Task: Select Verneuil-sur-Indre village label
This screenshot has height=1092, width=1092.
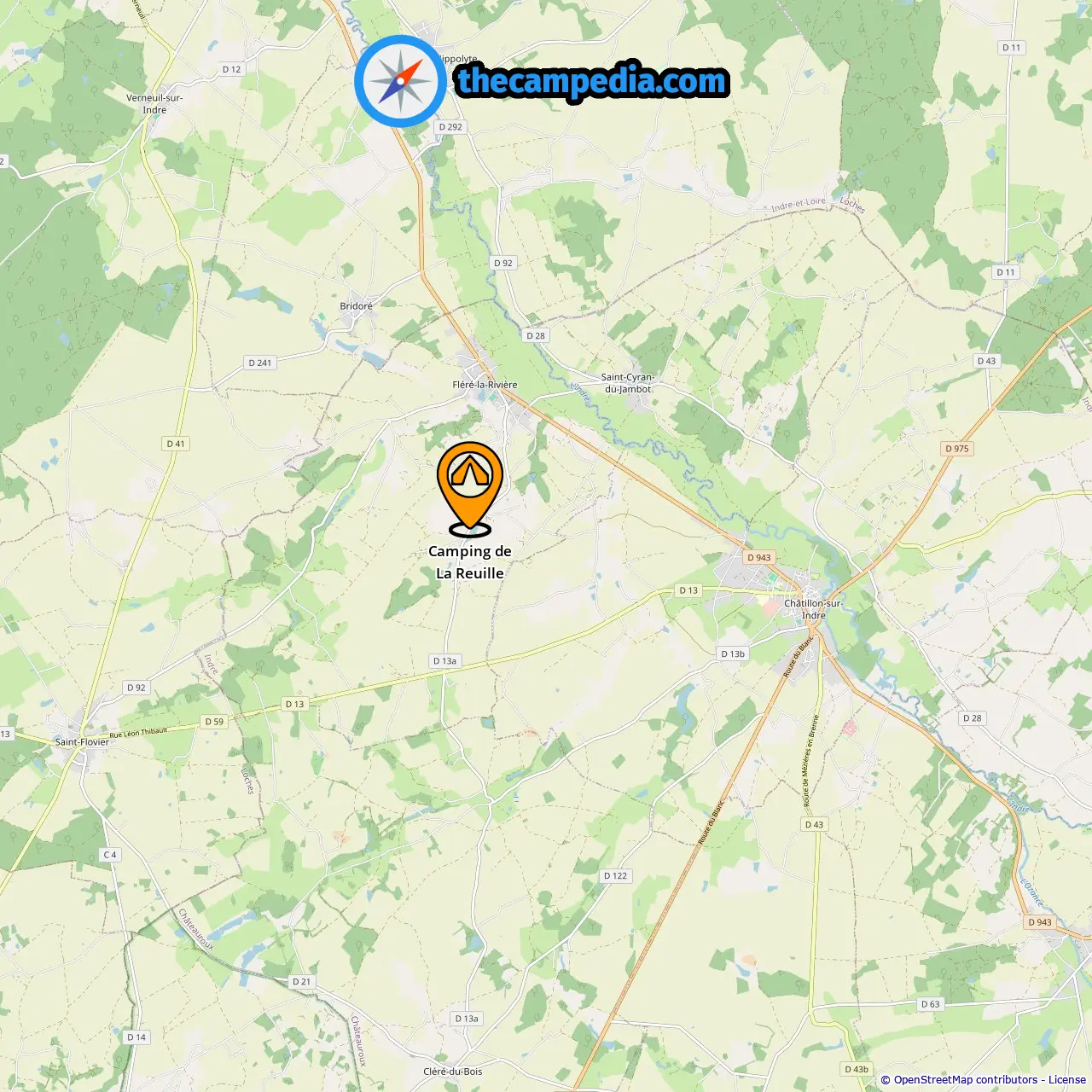Action: click(x=154, y=104)
